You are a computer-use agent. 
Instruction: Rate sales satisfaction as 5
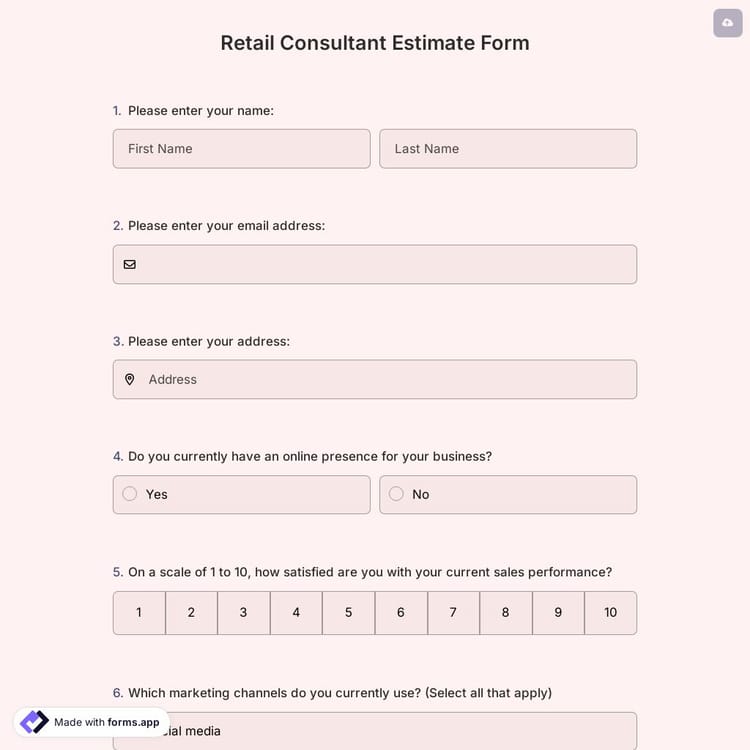[348, 612]
